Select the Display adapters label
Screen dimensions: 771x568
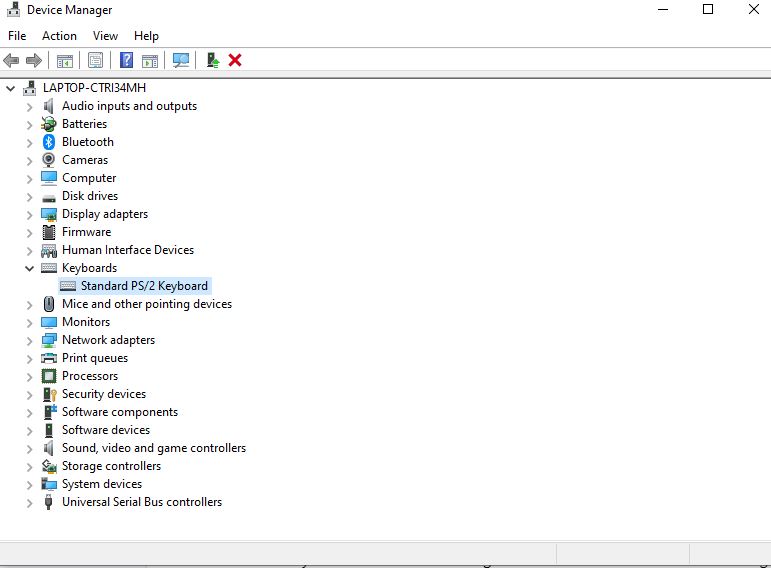105,214
